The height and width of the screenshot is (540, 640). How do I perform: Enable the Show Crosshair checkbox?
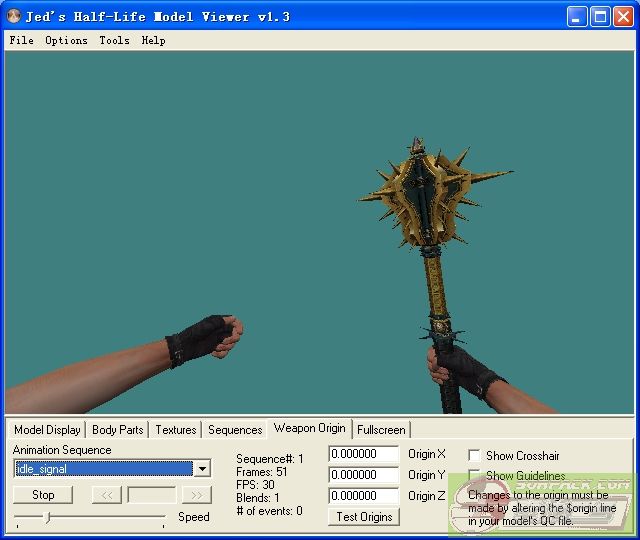coord(474,455)
